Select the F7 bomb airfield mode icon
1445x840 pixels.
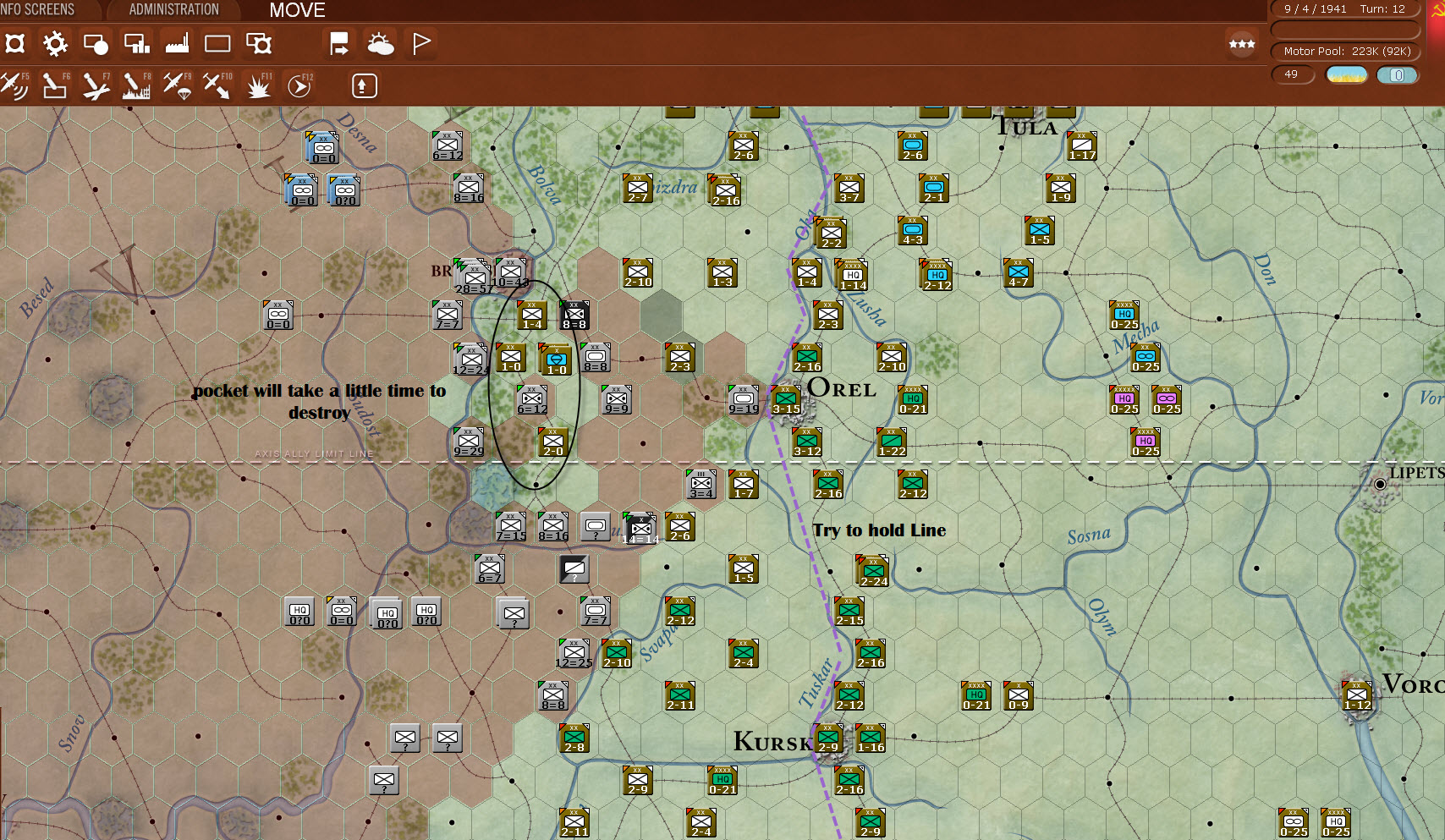(96, 85)
